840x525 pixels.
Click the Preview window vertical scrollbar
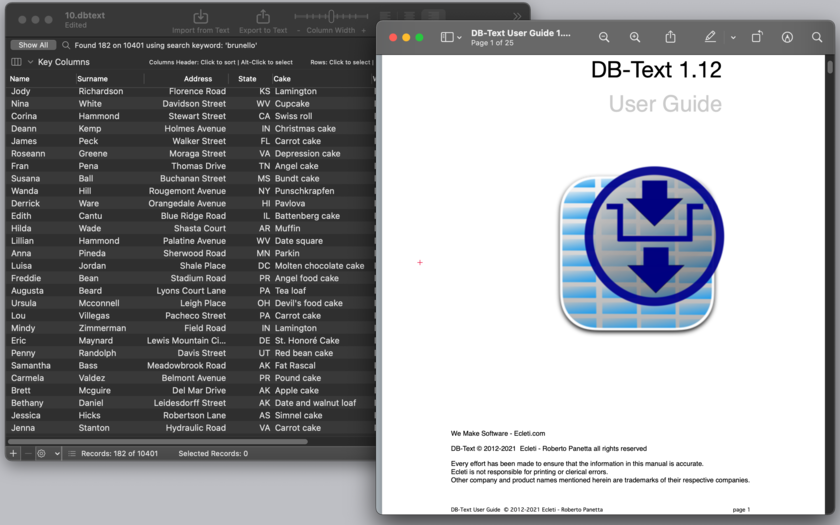point(830,67)
